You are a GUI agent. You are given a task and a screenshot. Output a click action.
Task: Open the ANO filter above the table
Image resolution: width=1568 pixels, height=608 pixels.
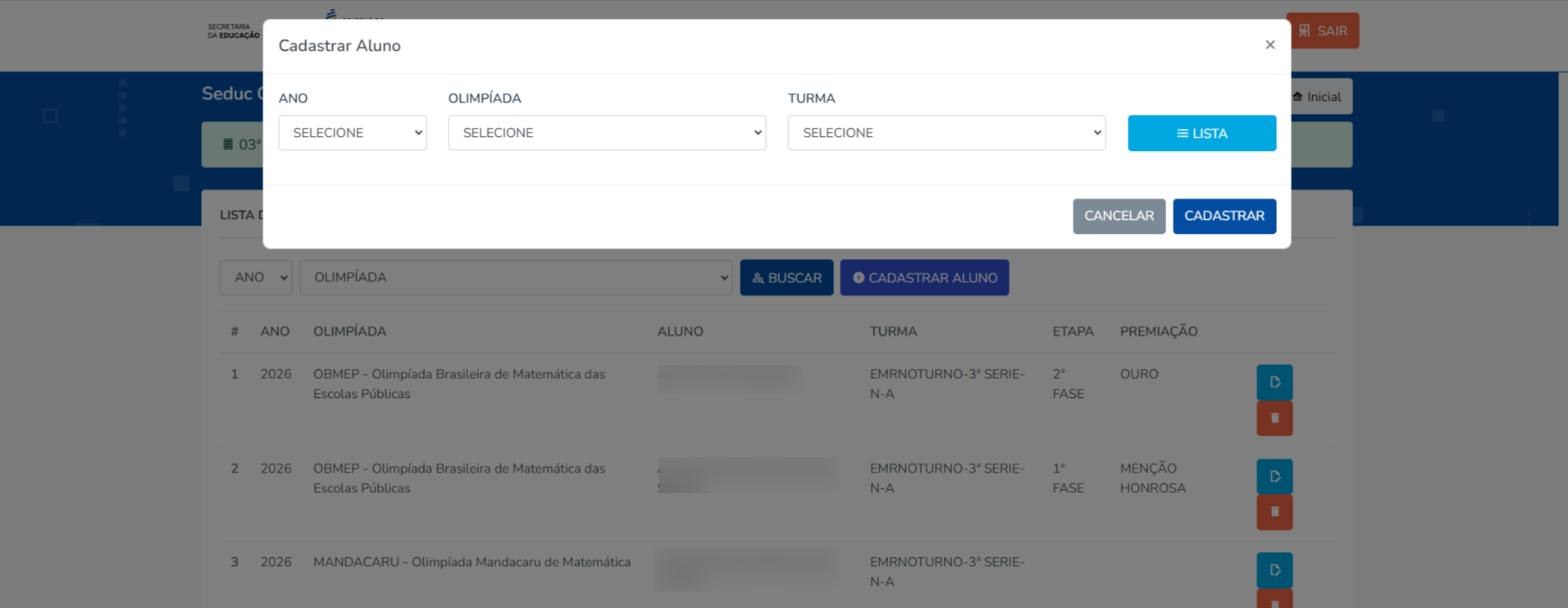(256, 278)
